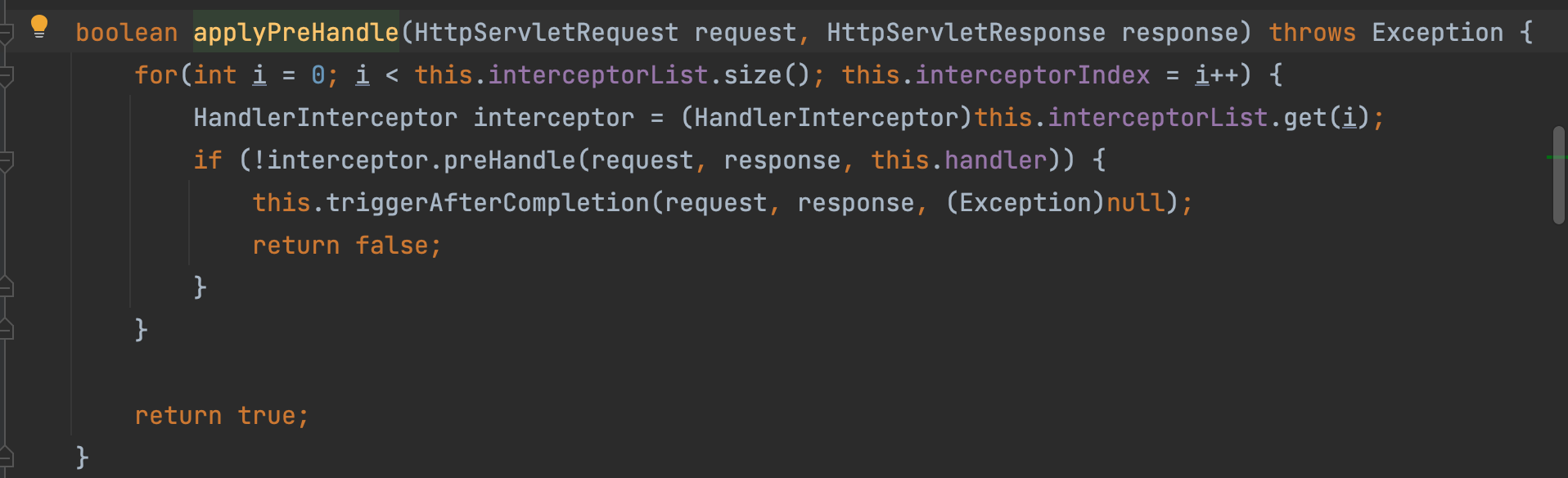
Task: Collapse the applyPreHandle method fold marker
Action: 6,34
